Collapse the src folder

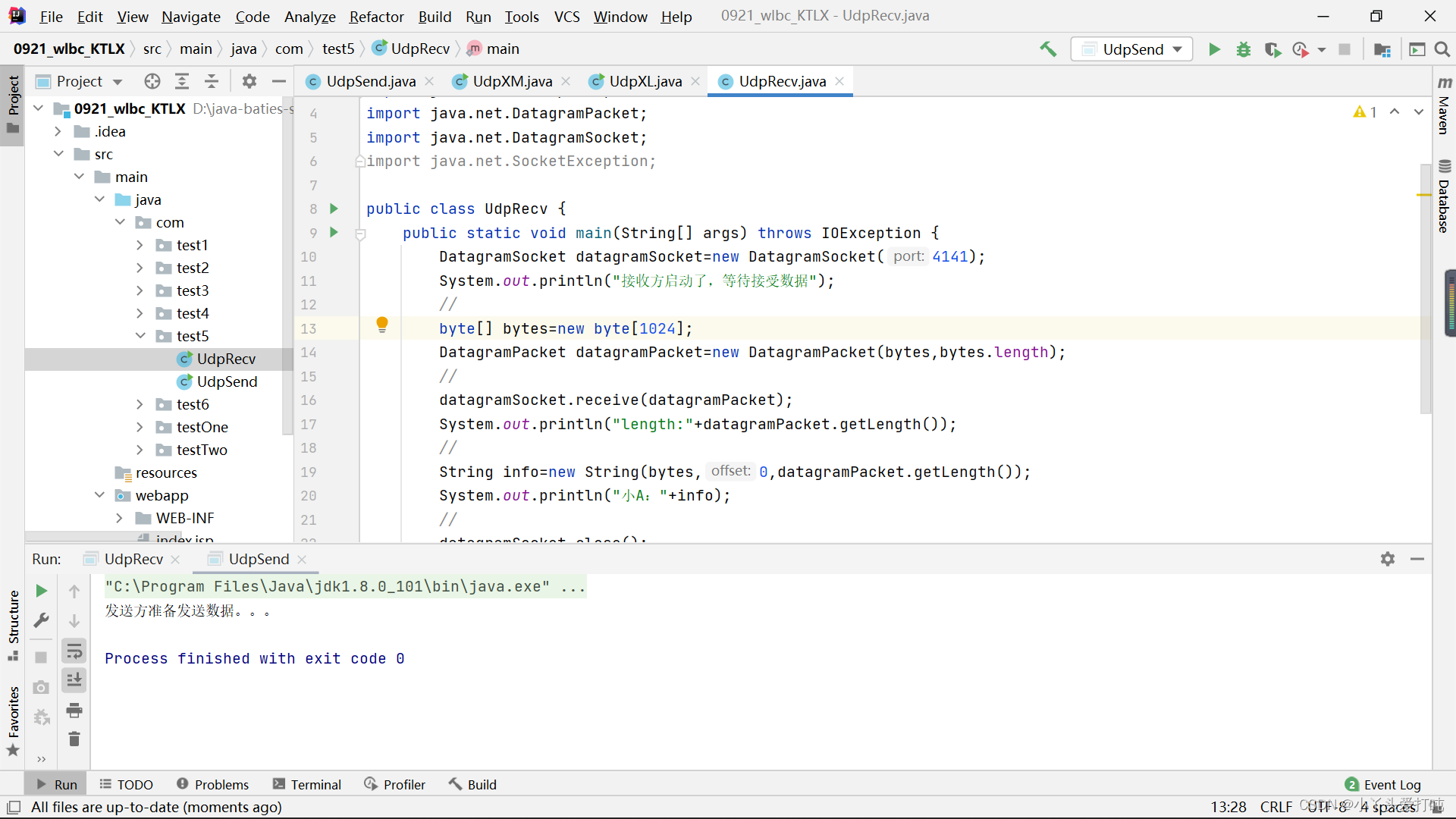[x=58, y=154]
